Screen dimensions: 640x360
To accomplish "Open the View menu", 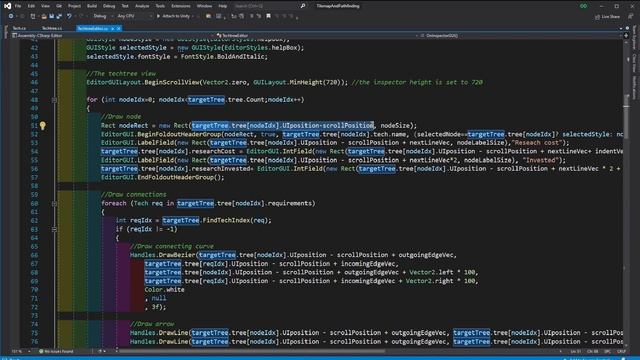I will click(x=45, y=6).
